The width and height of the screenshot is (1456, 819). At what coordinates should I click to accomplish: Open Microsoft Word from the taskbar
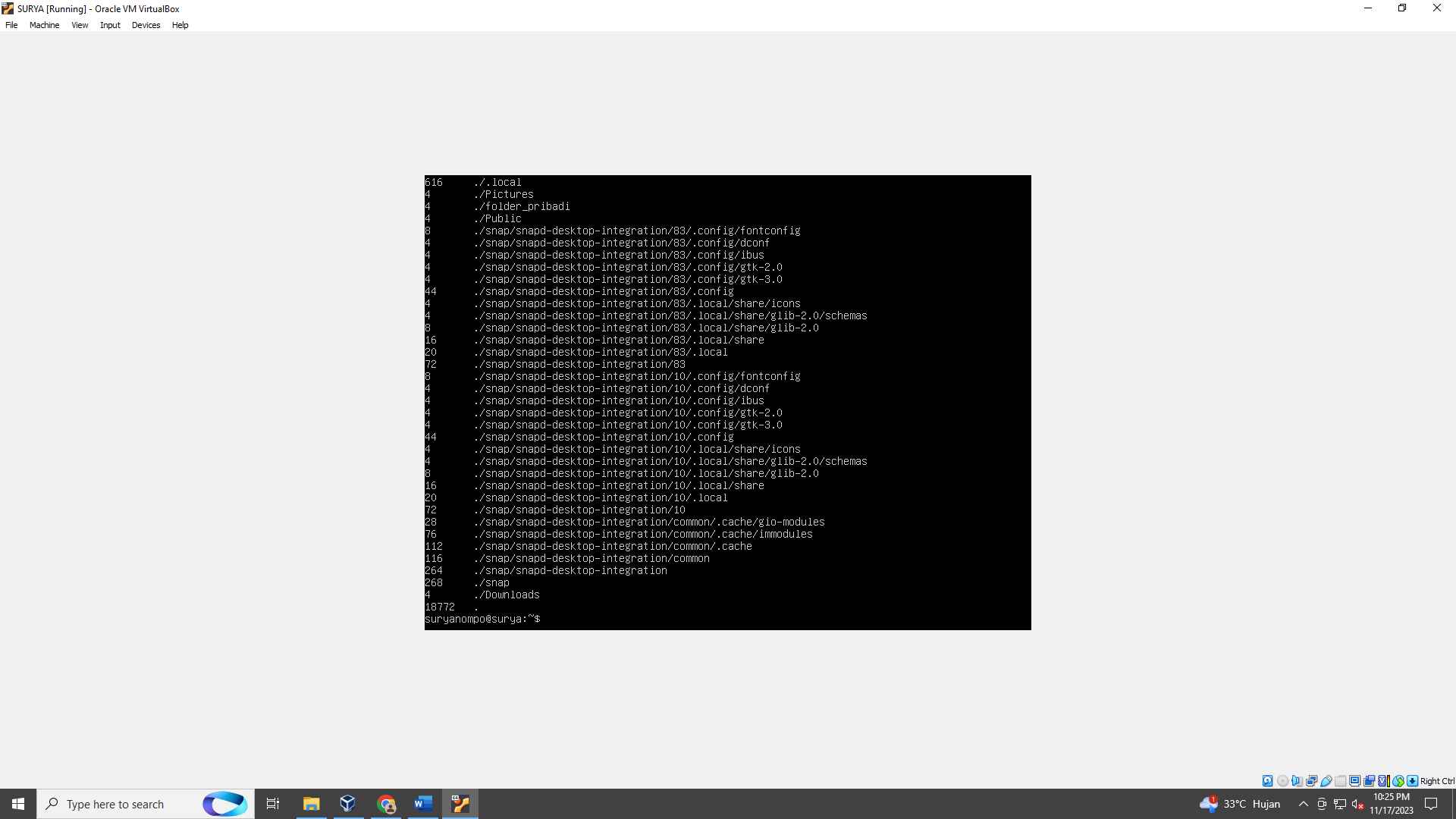[x=423, y=804]
